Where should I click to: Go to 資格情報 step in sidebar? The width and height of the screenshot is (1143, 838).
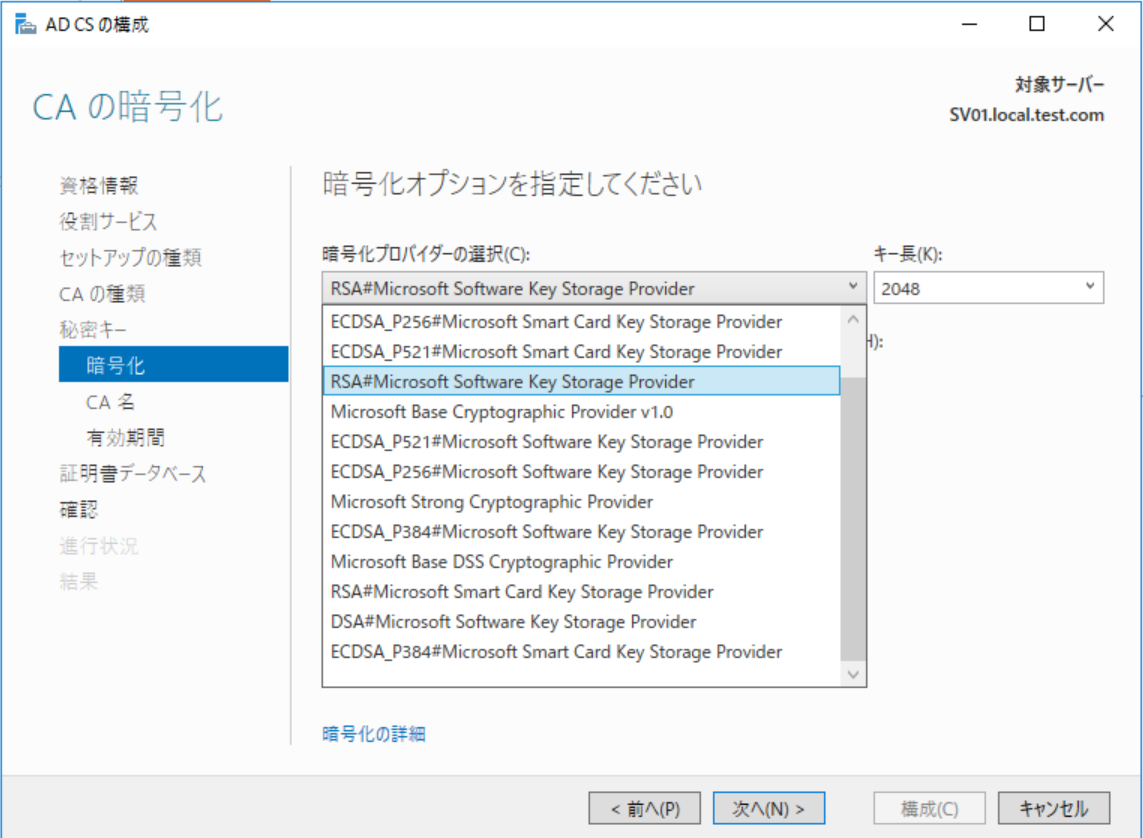coord(98,185)
